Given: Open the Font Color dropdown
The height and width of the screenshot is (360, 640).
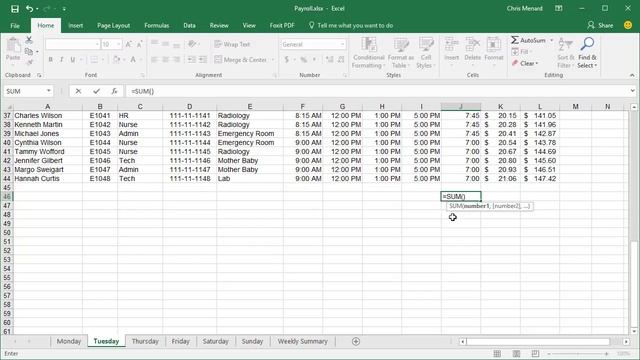Looking at the screenshot, I should click(x=140, y=60).
